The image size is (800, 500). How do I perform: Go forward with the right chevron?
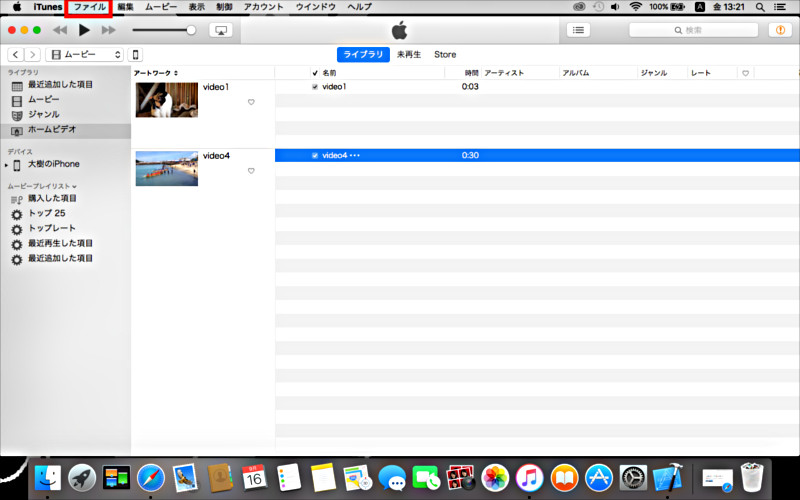(x=32, y=55)
